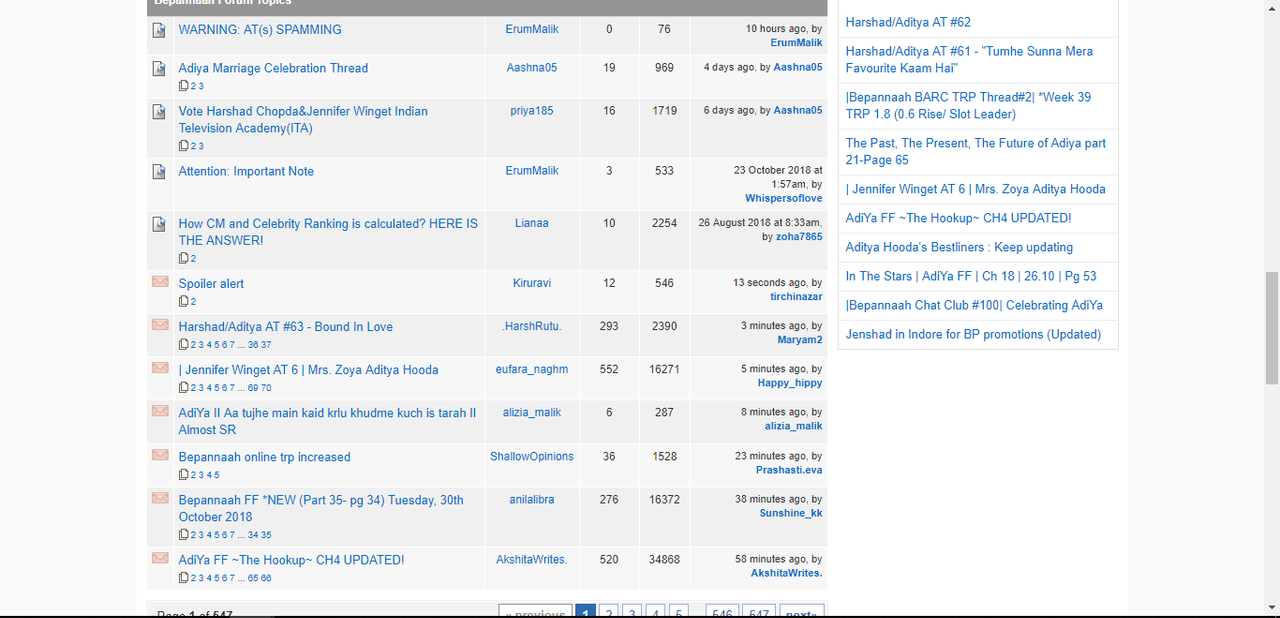Open Aditya Hooda's Bestliners : Keep updating

(x=959, y=247)
